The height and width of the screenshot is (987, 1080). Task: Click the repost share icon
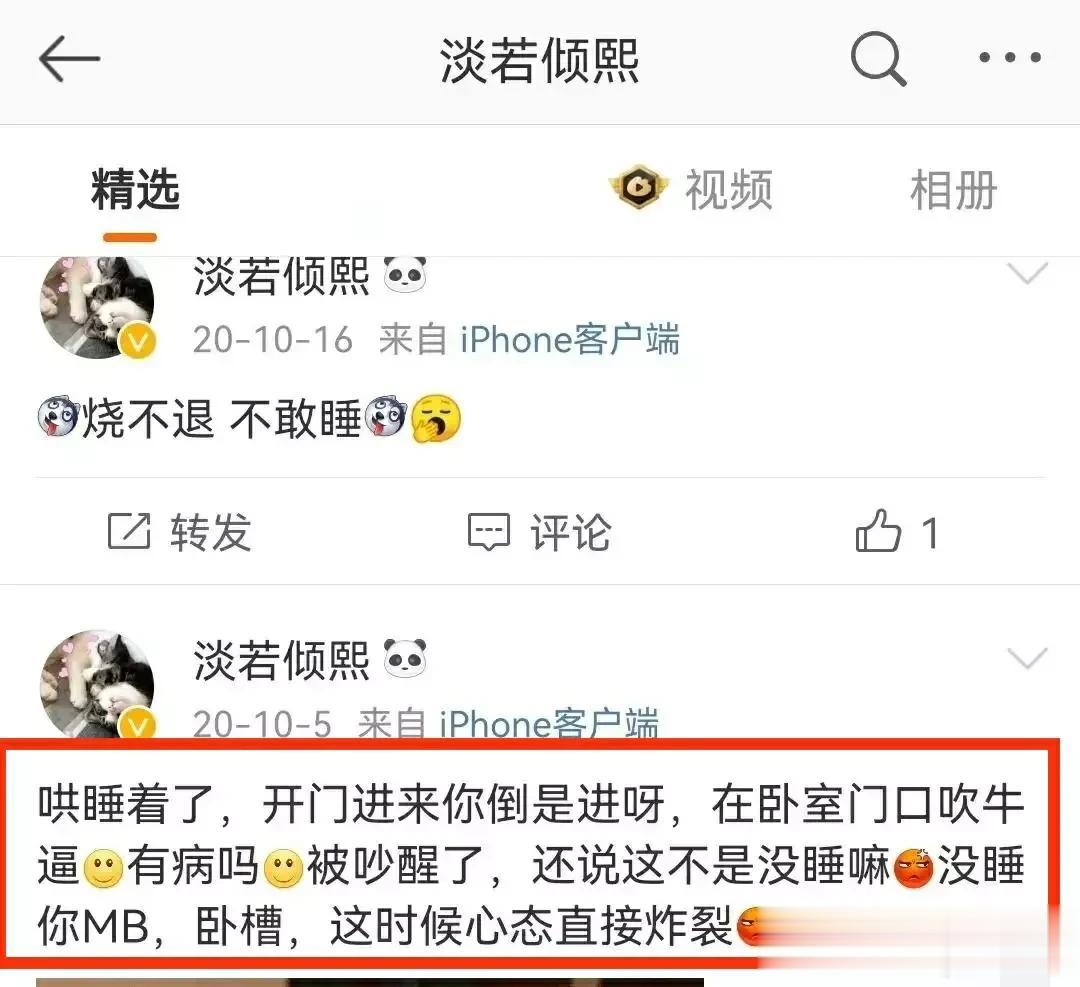[129, 532]
